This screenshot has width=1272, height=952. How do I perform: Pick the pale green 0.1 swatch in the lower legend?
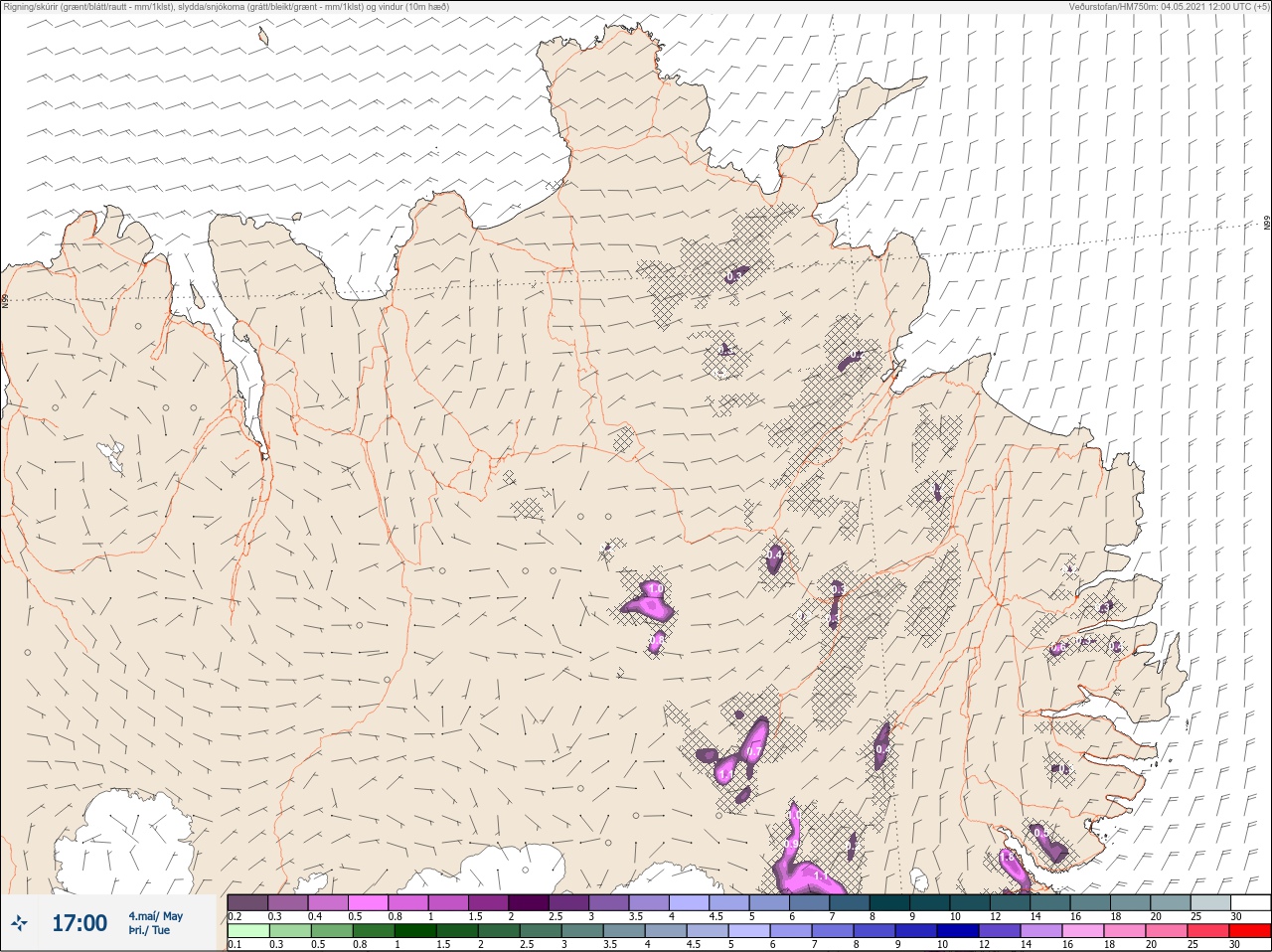247,931
